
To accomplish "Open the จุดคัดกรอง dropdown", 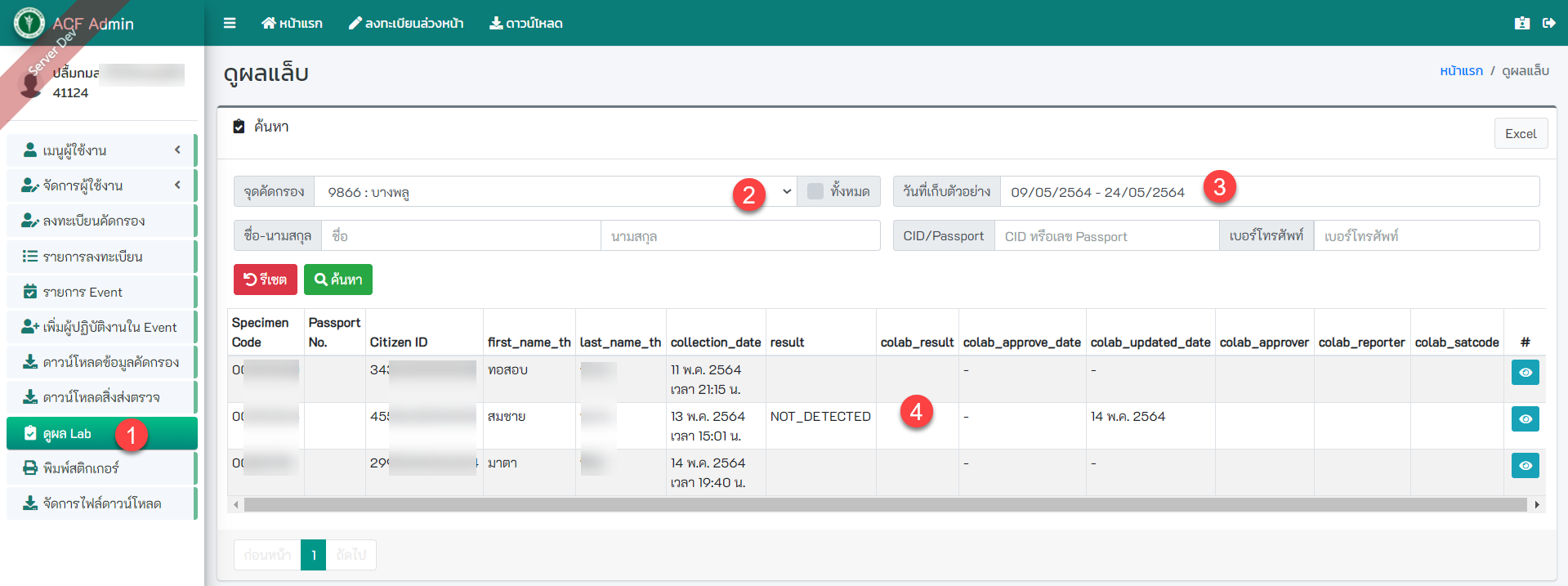I will (x=556, y=191).
